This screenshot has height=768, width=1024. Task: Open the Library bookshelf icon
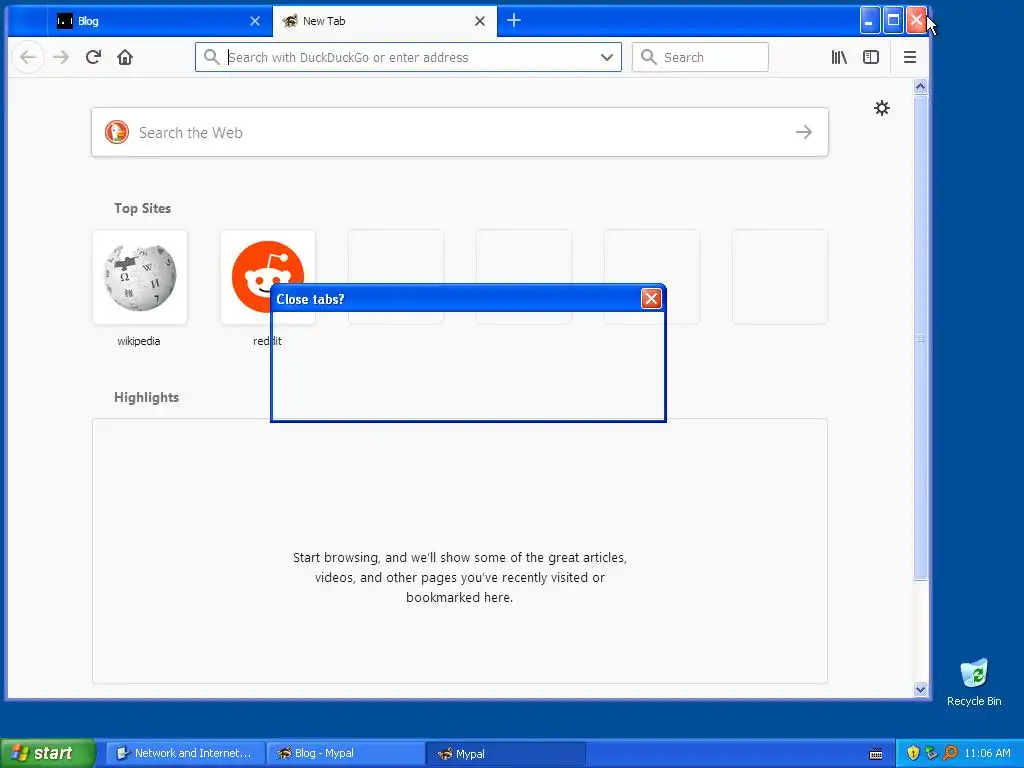(x=839, y=57)
